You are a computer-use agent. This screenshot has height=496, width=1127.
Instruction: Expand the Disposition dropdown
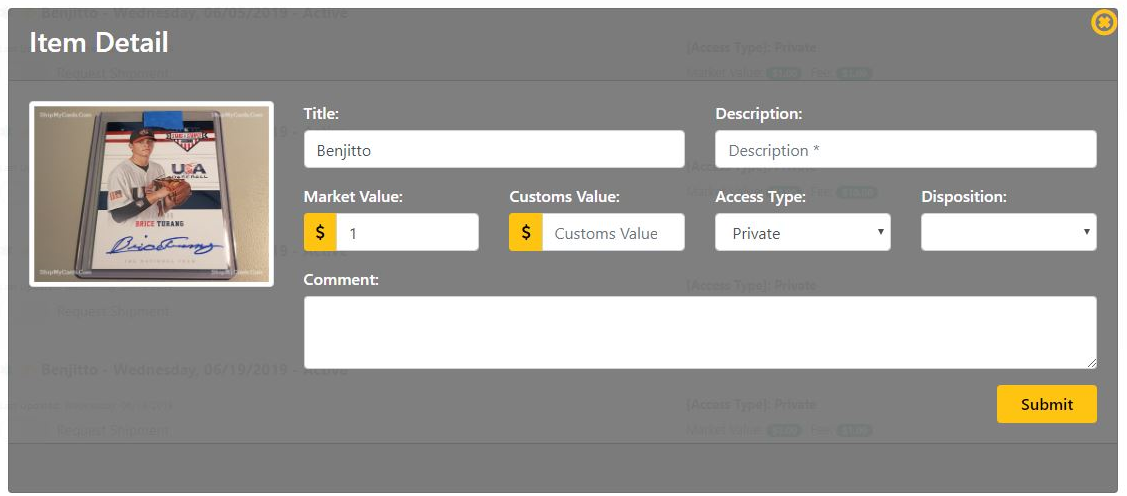(1008, 232)
